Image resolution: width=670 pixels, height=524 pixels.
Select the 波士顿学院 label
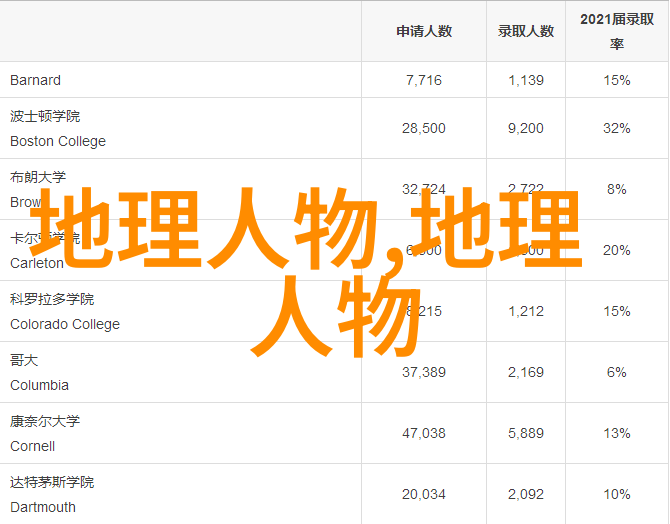[x=45, y=116]
